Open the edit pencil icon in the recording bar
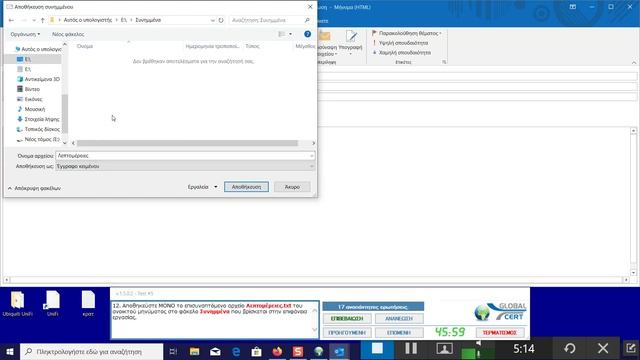Screen dimensions: 640x360 631,348
